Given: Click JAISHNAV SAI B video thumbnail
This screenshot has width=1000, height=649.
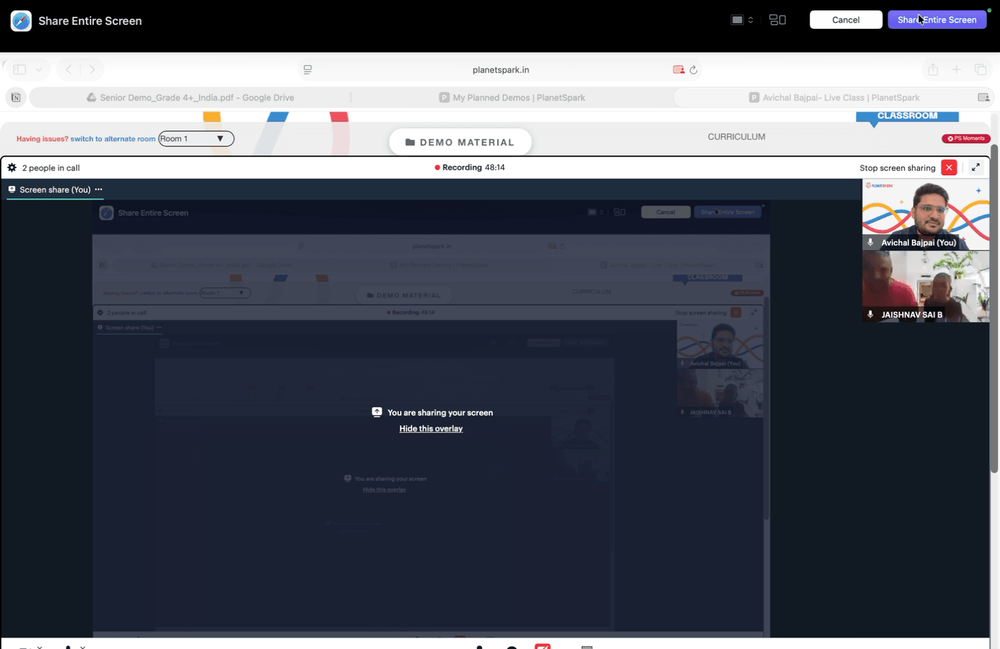Looking at the screenshot, I should click(925, 286).
